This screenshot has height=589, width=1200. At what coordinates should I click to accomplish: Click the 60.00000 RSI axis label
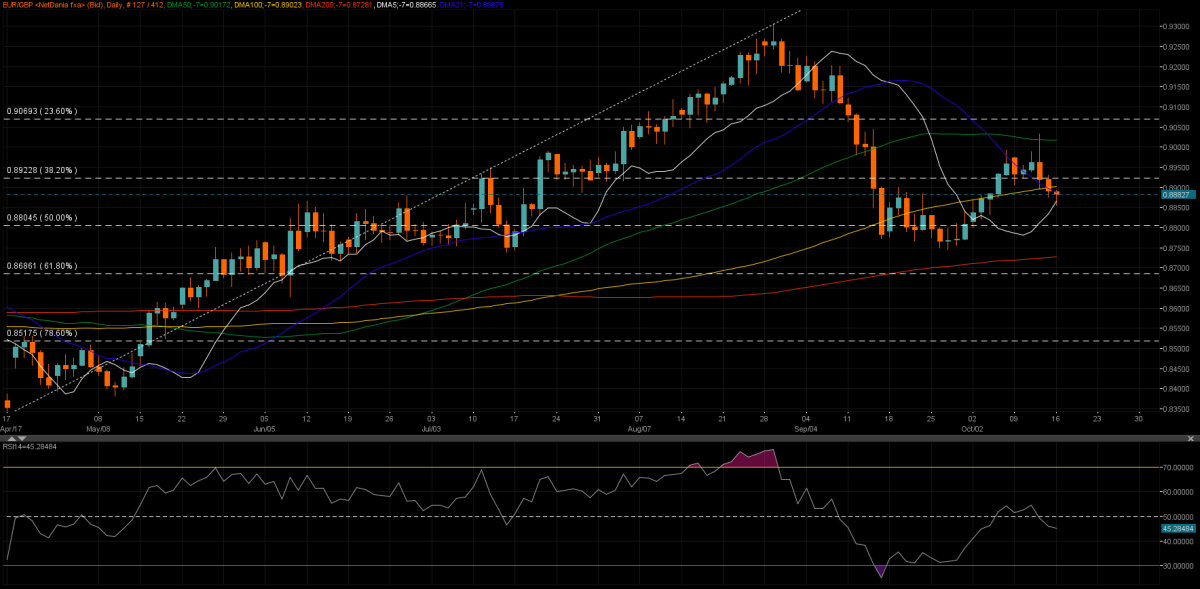[1176, 492]
